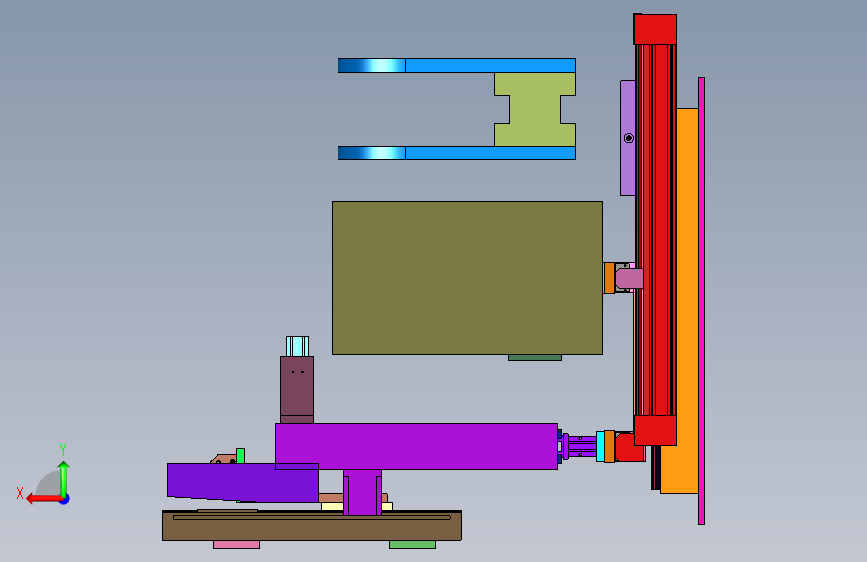Select the violet block at lower left
This screenshot has height=562, width=867.
click(x=243, y=482)
